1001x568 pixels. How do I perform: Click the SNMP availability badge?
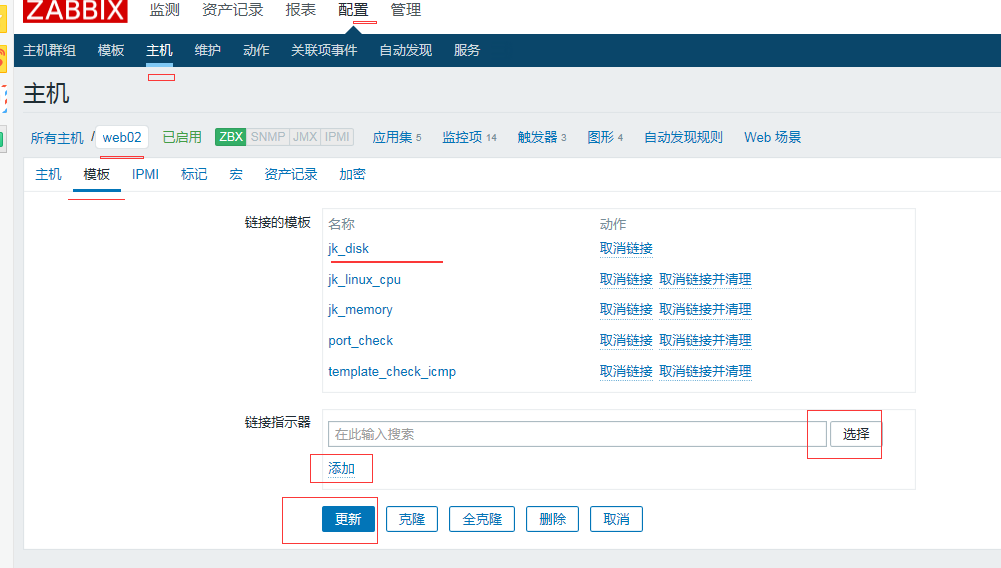point(267,137)
